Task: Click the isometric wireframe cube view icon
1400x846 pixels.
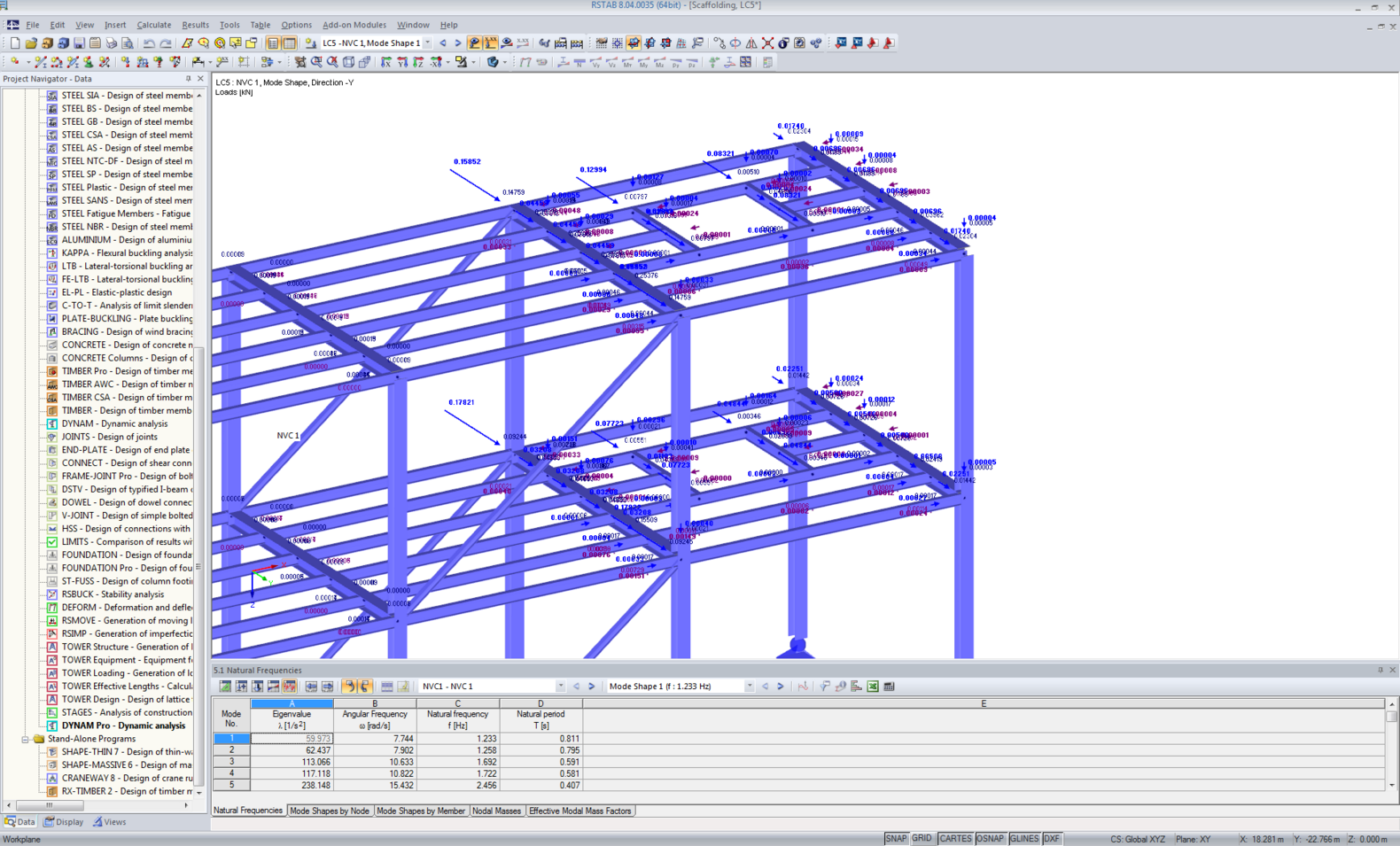Action: (348, 62)
